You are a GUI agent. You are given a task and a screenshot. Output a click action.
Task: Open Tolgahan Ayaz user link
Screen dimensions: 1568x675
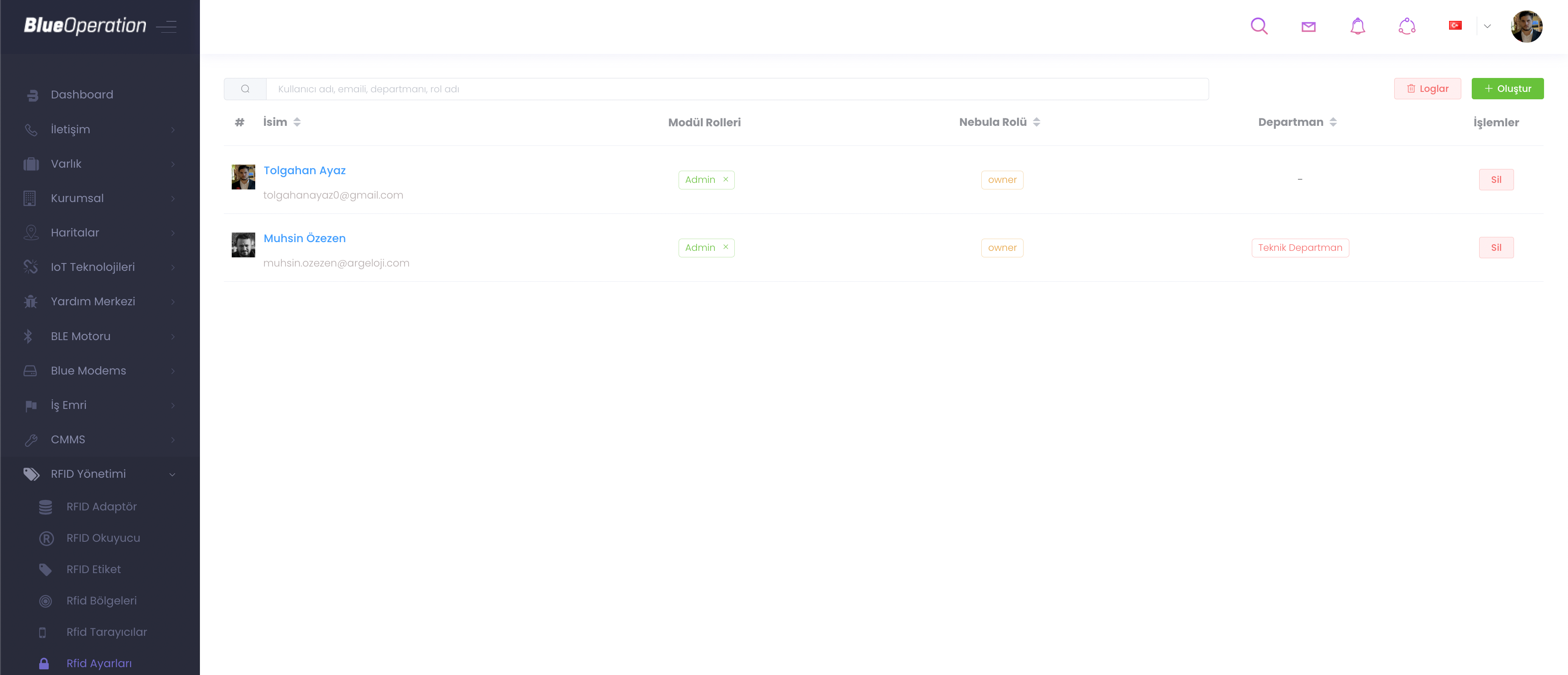tap(304, 170)
